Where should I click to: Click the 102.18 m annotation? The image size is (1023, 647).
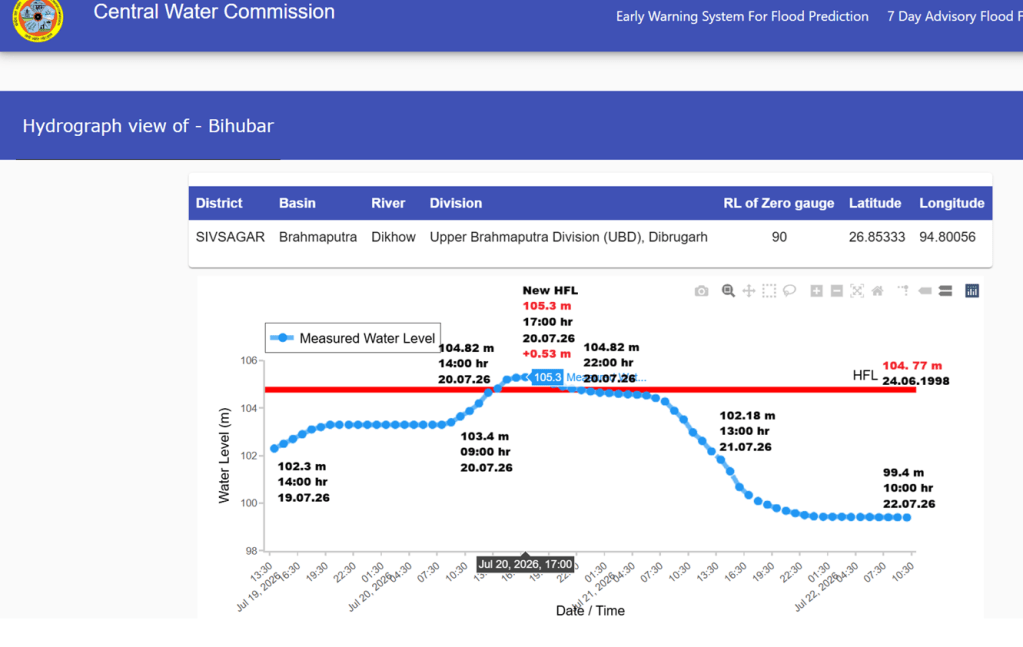747,415
